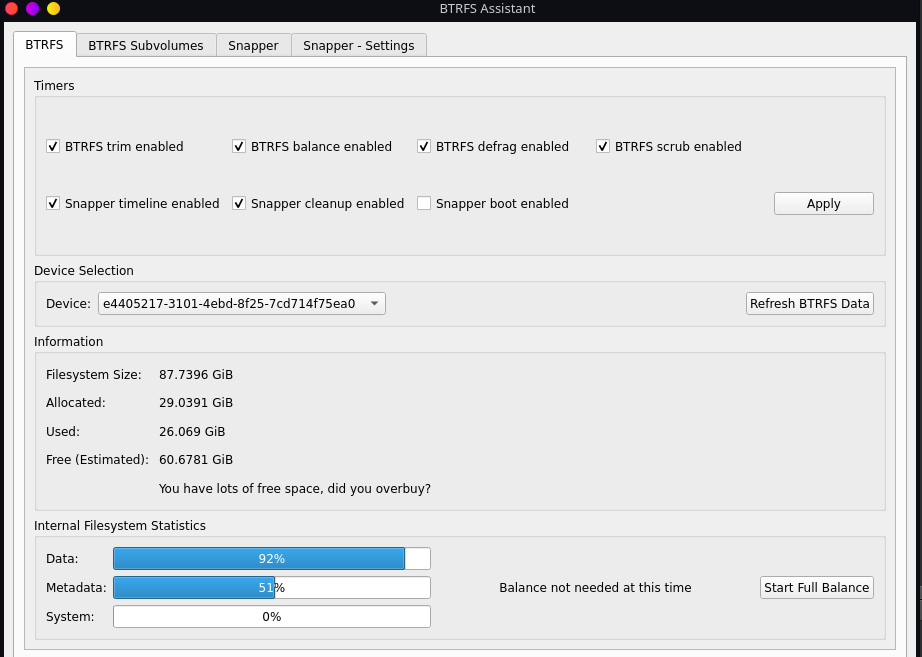Open the device selection dropdown

pyautogui.click(x=374, y=303)
